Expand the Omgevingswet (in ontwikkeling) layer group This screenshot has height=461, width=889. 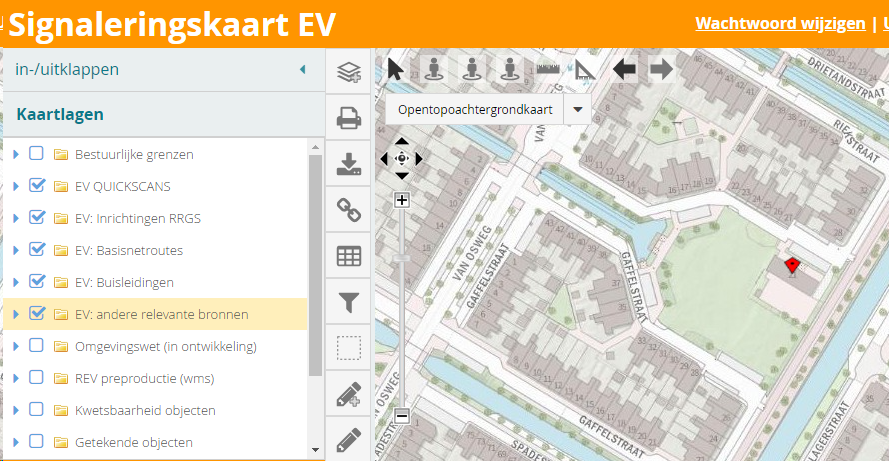tap(16, 346)
